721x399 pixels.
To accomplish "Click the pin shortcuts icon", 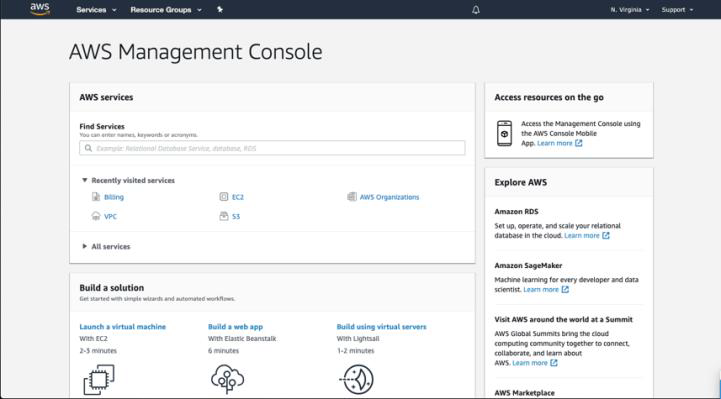I will 220,9.
